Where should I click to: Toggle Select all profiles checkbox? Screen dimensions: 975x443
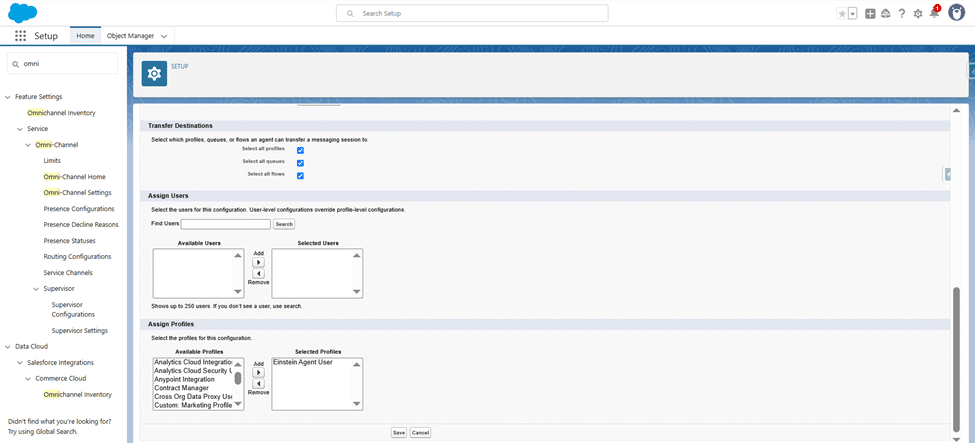(300, 151)
